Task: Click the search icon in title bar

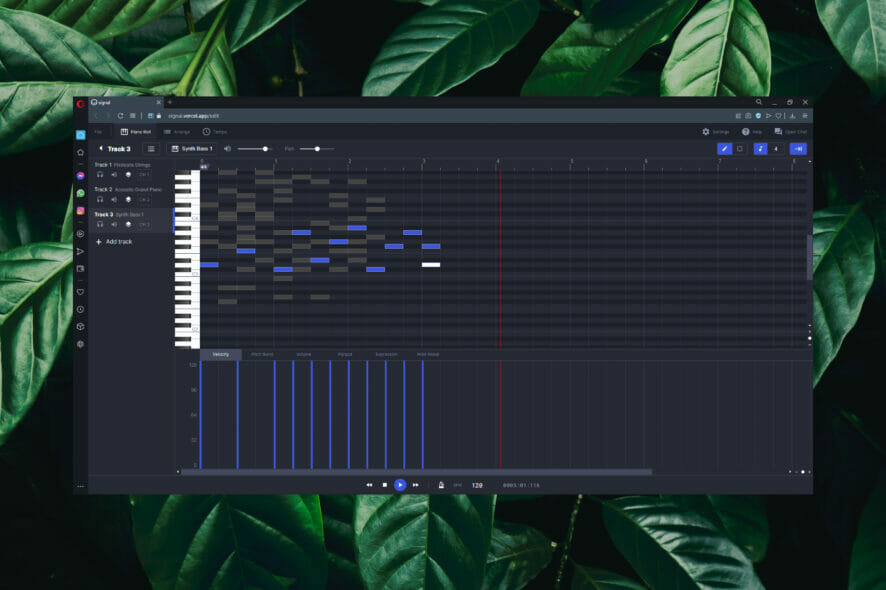Action: pos(759,102)
